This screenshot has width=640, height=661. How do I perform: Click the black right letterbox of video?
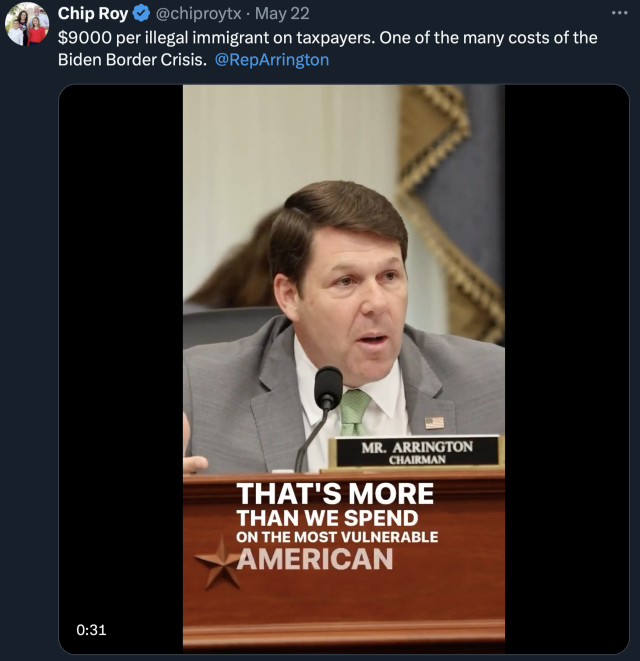click(567, 369)
